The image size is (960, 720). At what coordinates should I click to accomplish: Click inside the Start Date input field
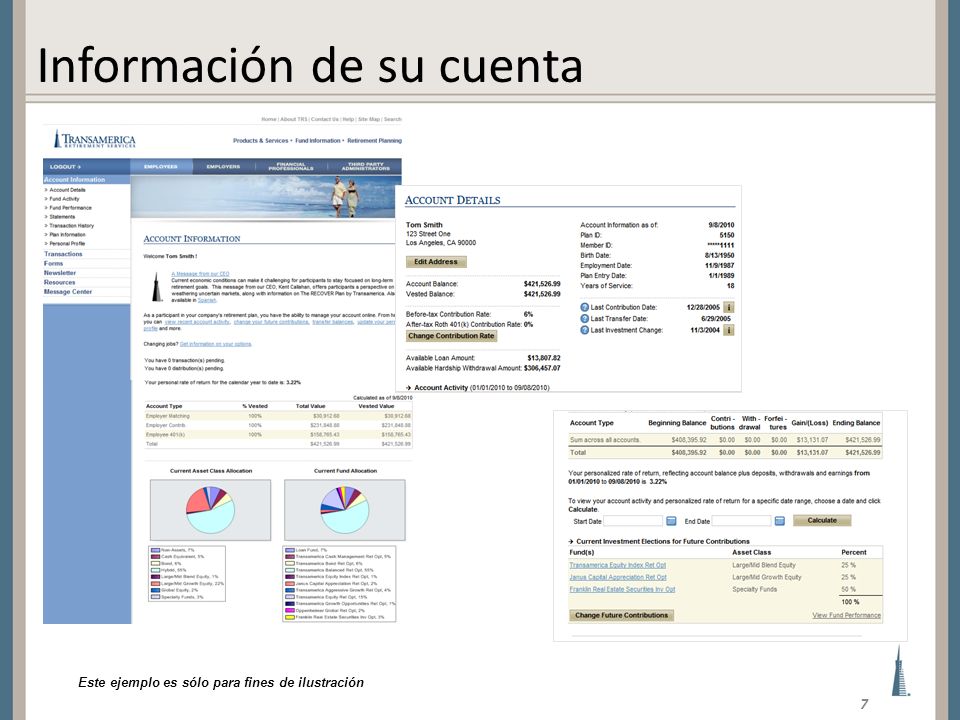coord(633,521)
